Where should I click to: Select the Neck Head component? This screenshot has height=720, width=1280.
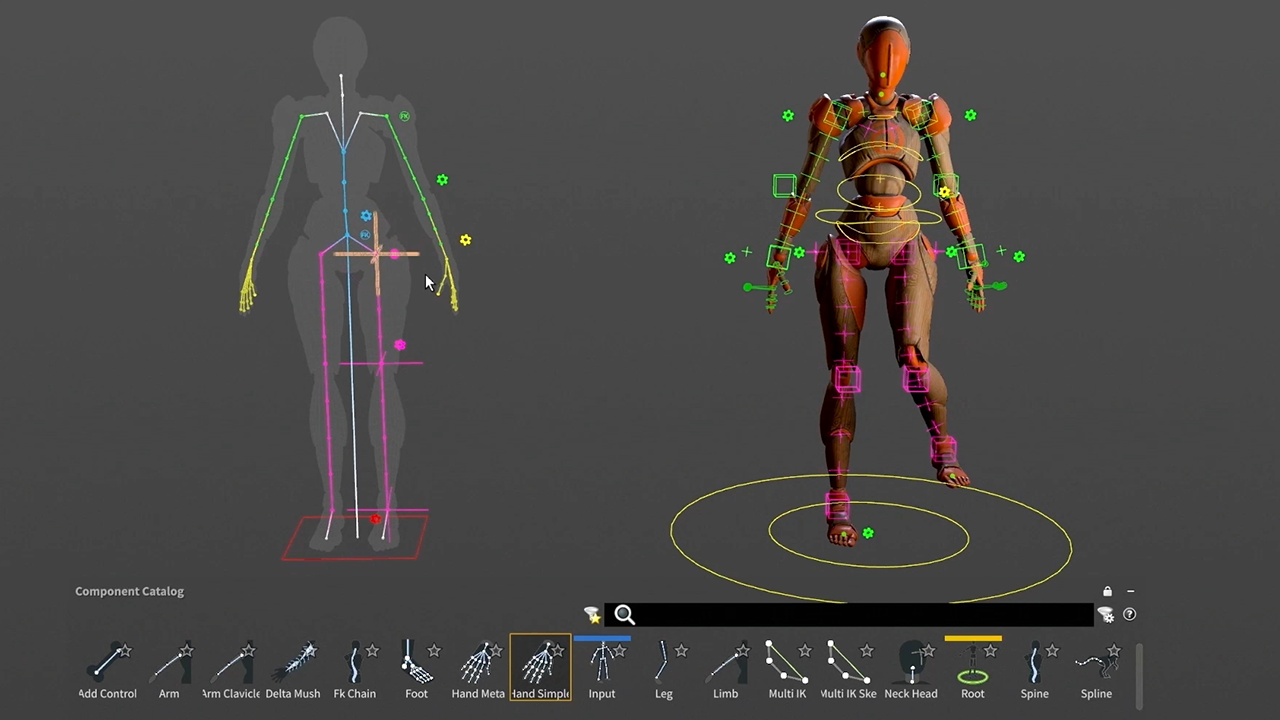point(910,667)
